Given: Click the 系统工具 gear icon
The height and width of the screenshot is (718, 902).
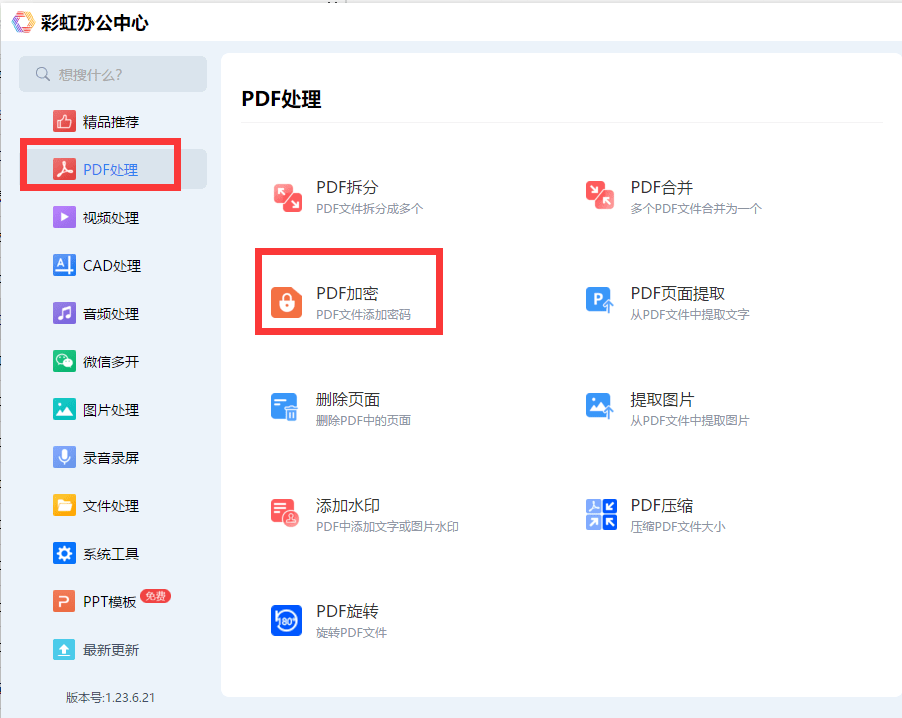Looking at the screenshot, I should [64, 553].
